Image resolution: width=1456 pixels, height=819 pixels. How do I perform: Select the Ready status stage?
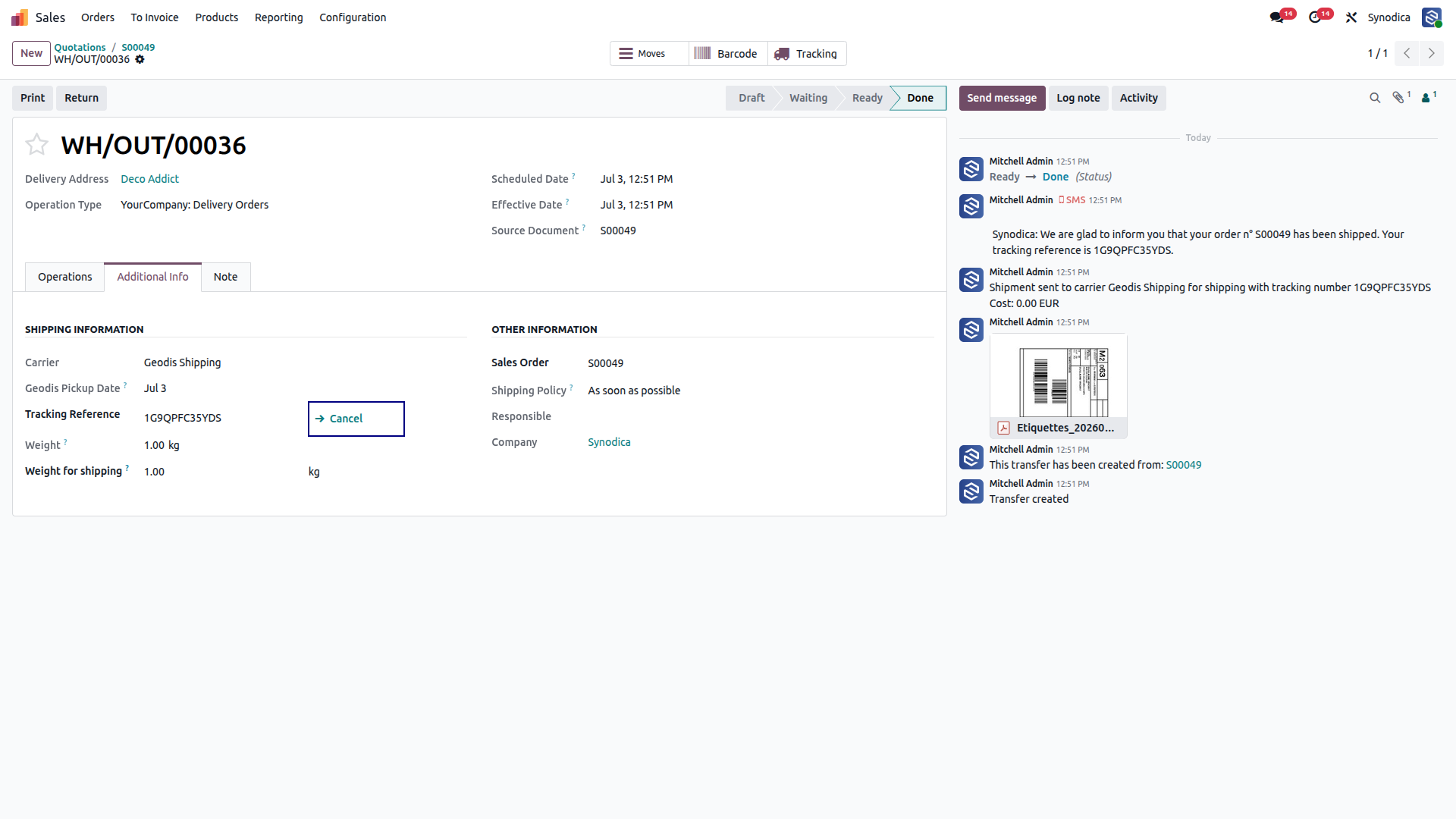867,98
